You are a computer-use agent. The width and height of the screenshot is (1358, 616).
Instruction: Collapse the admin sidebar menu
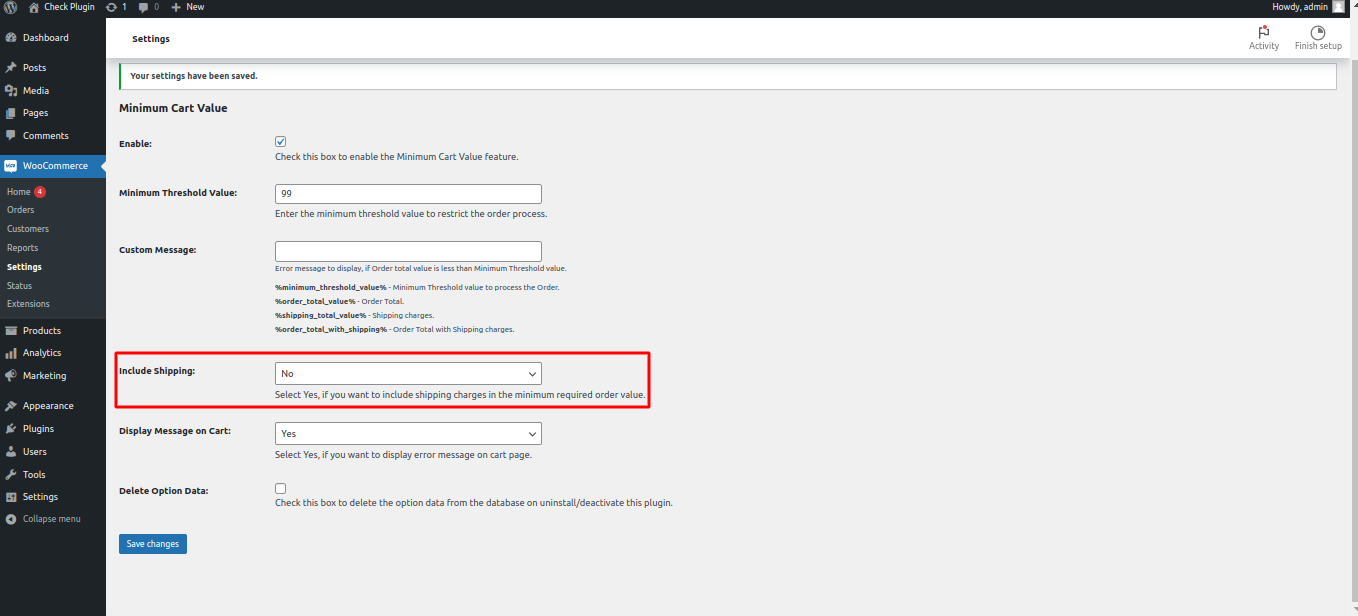tap(51, 519)
